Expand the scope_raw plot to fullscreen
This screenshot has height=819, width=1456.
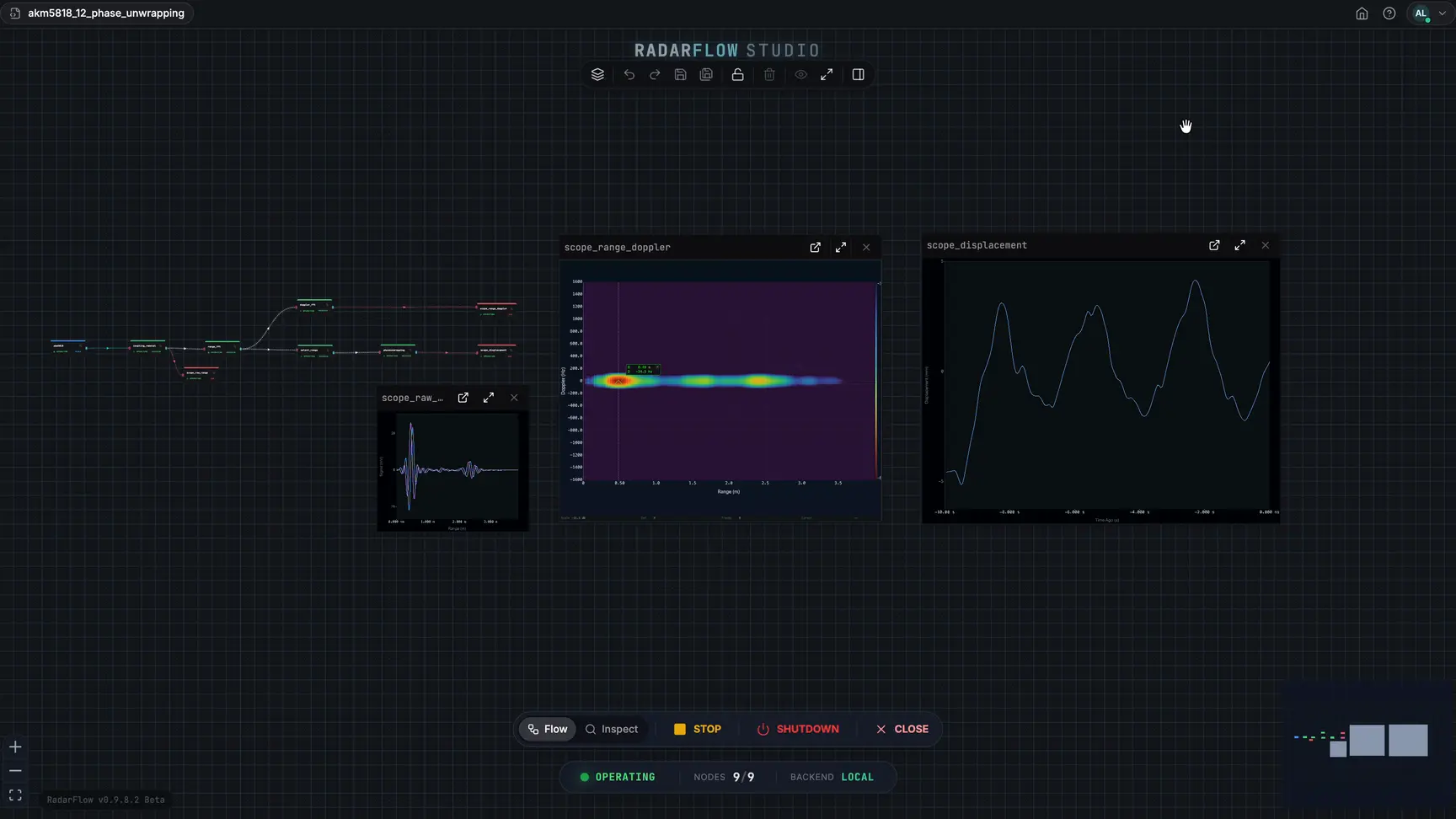tap(489, 398)
